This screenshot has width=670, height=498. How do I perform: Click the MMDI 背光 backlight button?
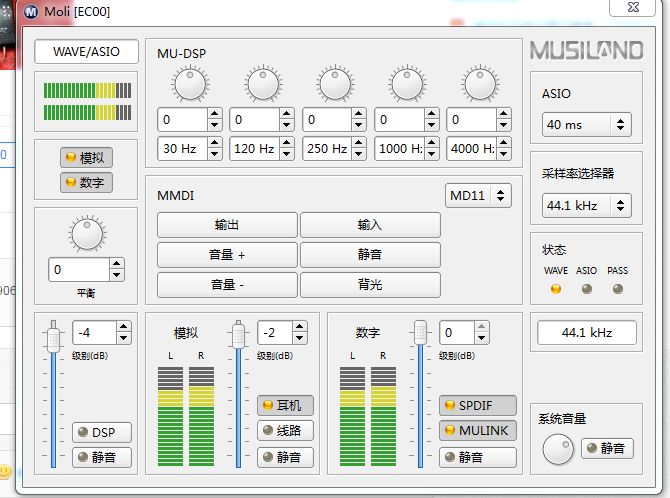(x=370, y=285)
